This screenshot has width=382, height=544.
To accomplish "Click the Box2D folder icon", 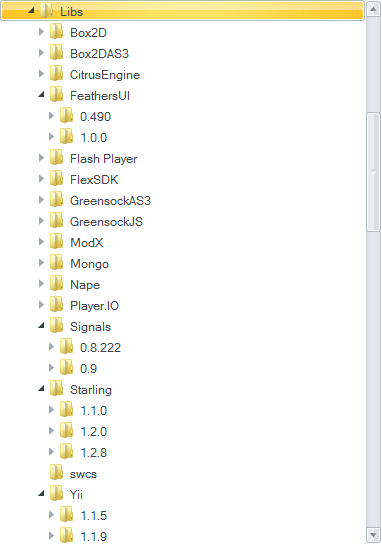I will coord(57,32).
